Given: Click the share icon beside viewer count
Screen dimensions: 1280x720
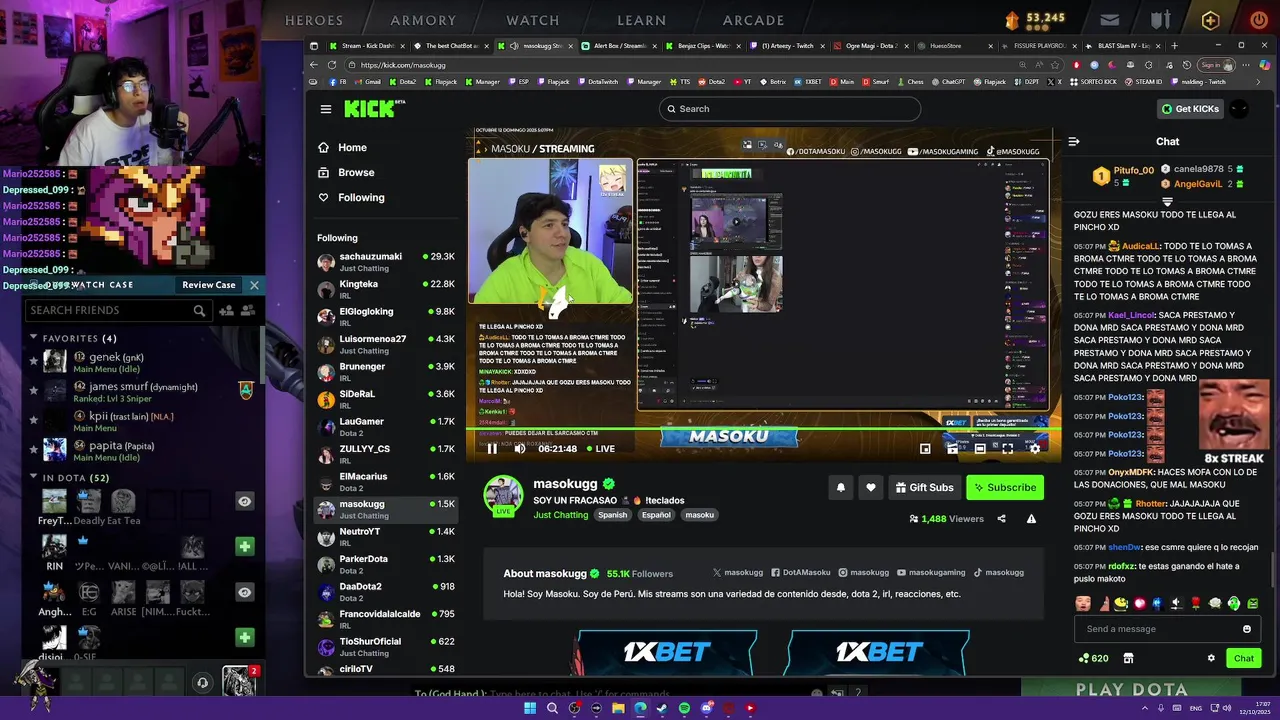Looking at the screenshot, I should (x=1001, y=519).
